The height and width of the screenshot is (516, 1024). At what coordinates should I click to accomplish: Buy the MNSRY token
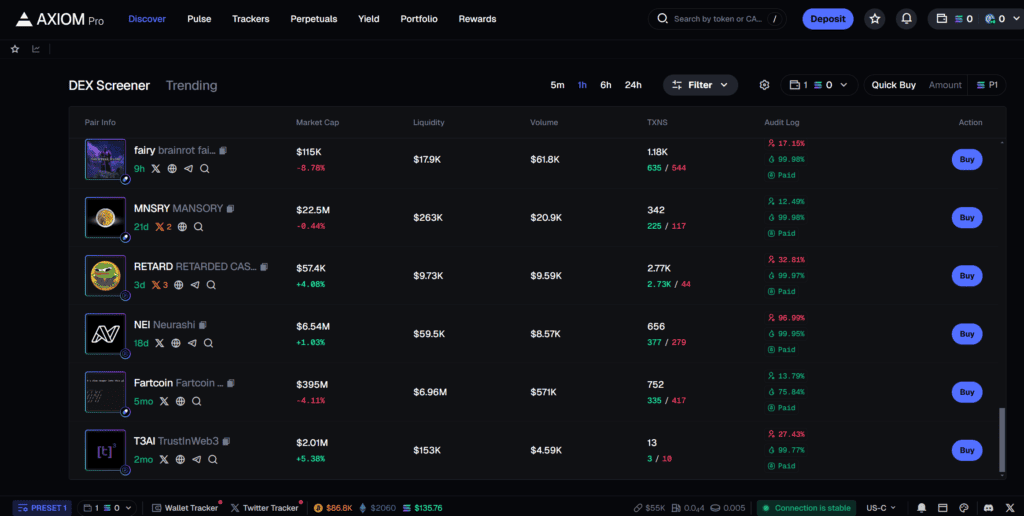tap(967, 218)
